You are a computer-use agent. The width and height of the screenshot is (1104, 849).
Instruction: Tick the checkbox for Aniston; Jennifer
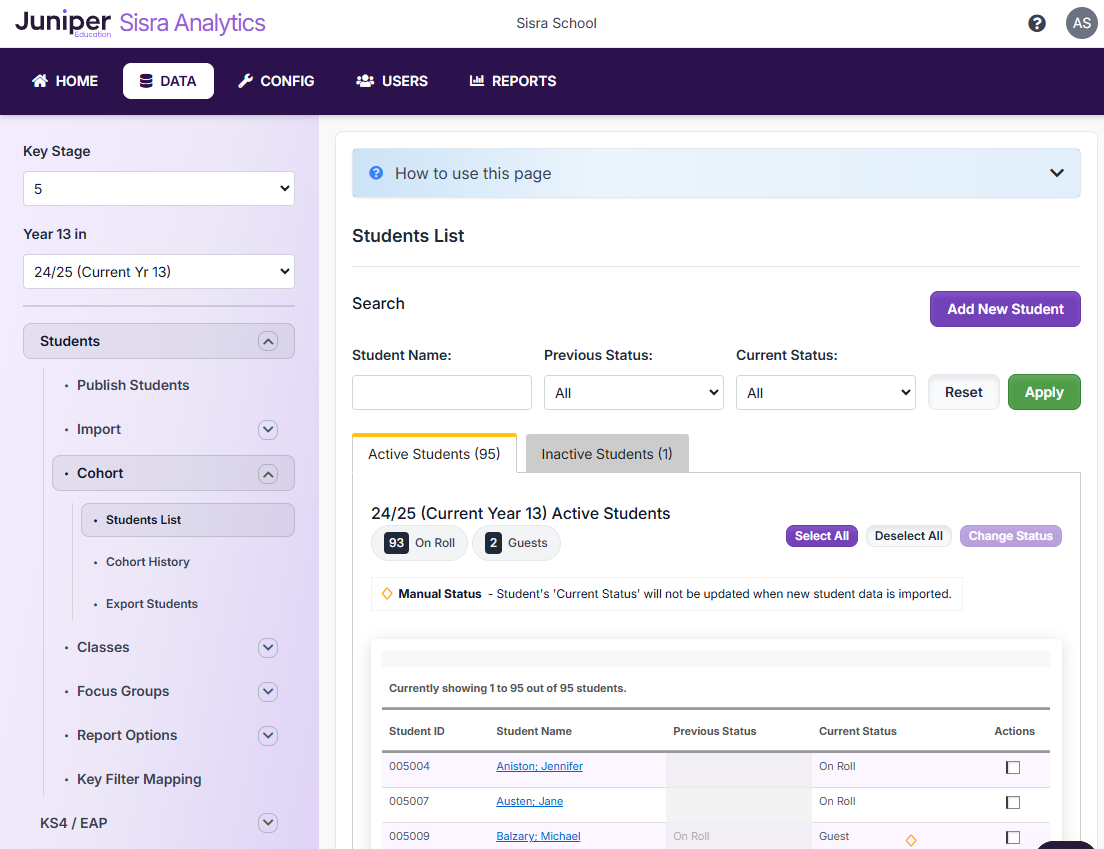(1013, 767)
